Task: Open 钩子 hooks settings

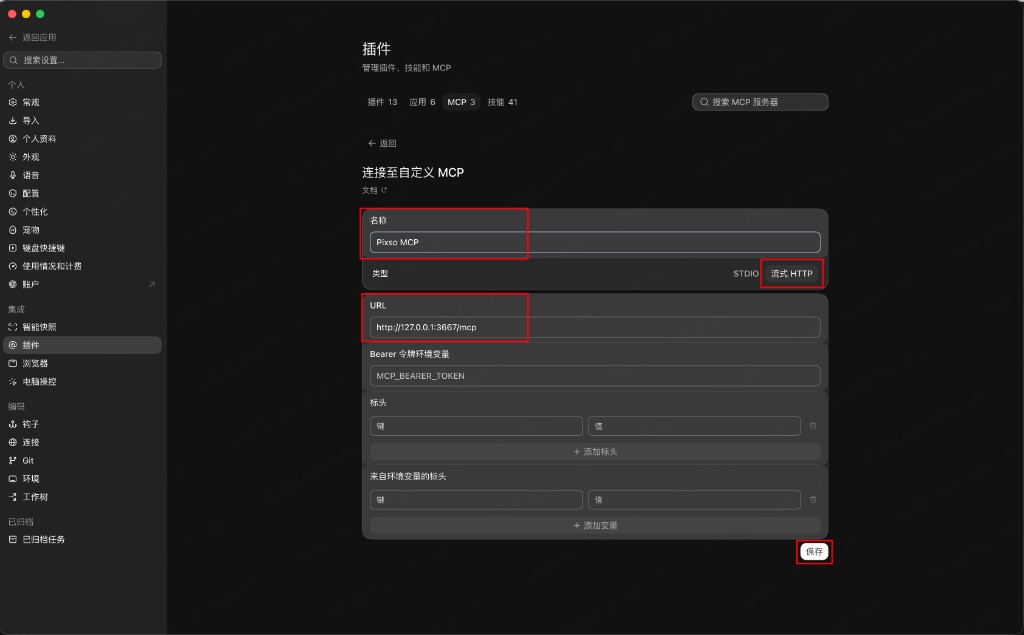Action: click(x=82, y=424)
